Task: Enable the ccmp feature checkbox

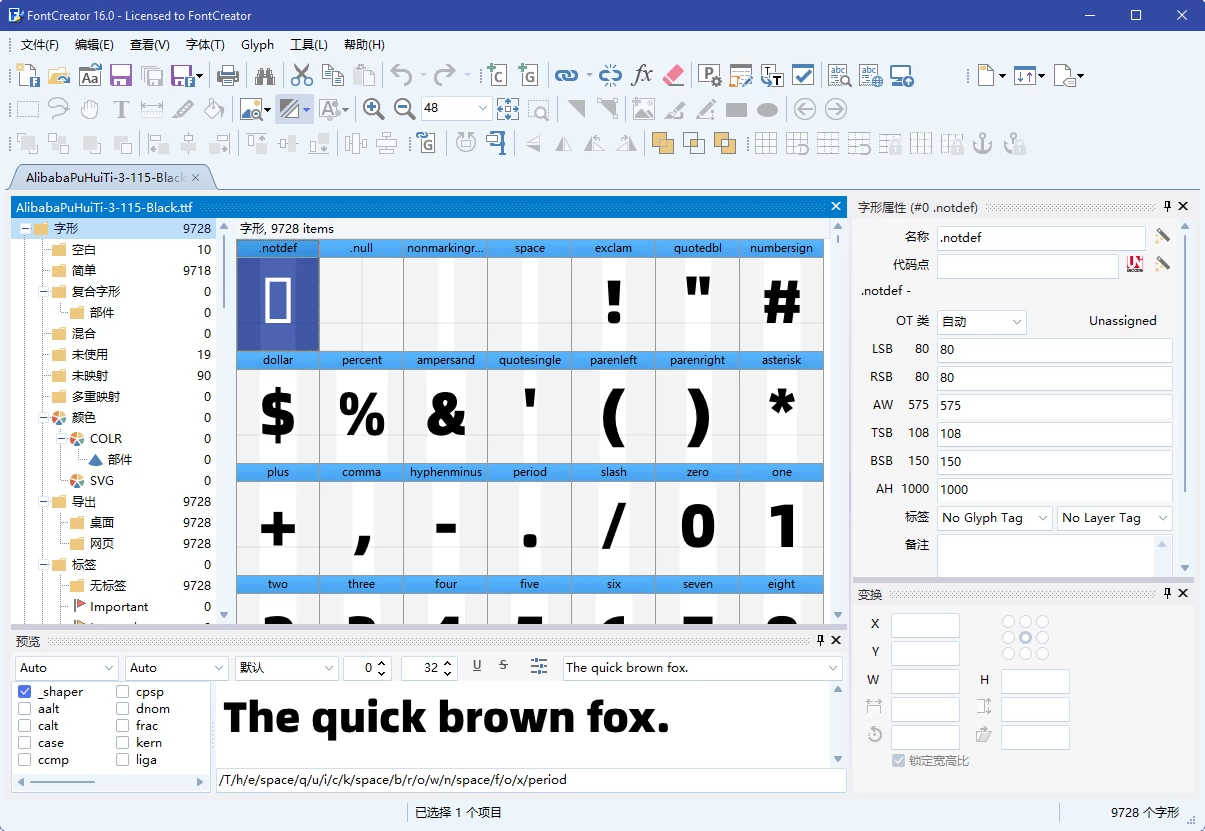Action: [25, 760]
